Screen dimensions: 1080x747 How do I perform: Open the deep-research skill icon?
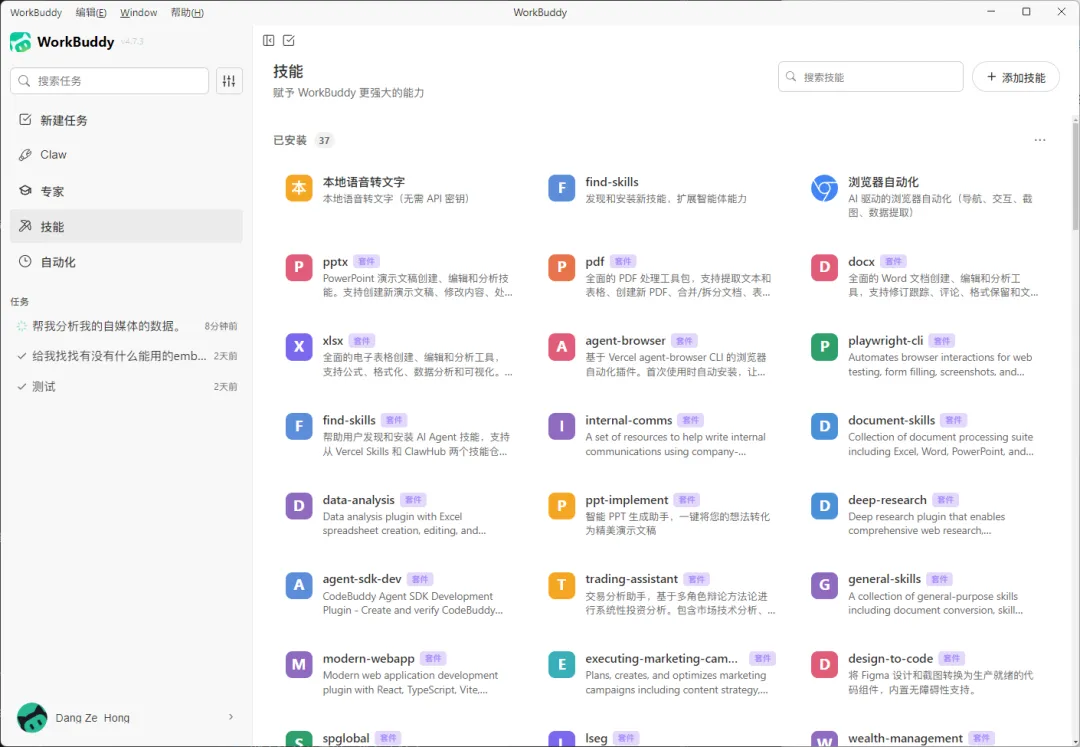[824, 505]
